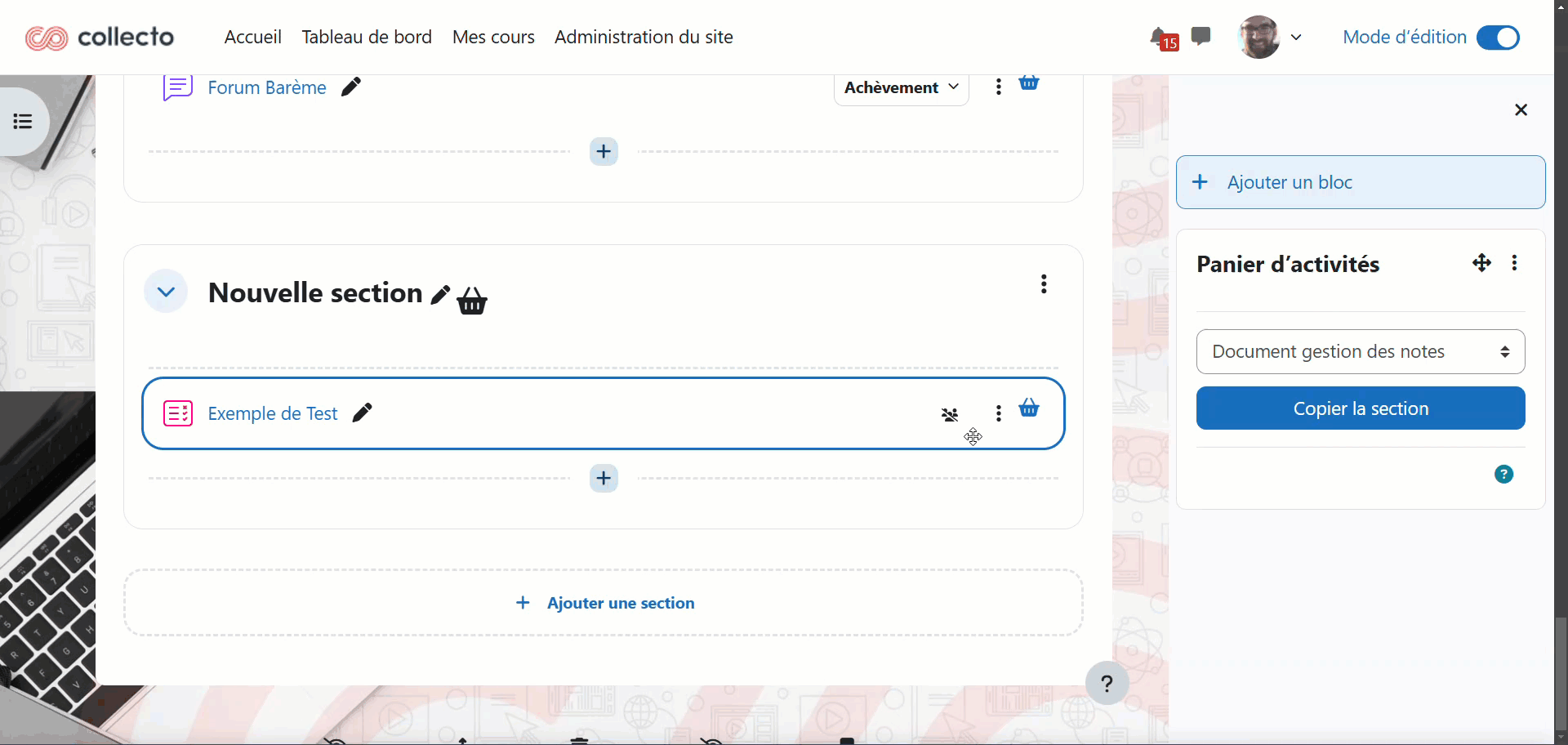Screen dimensions: 1568x745
Task: Open Administration du site
Action: [644, 37]
